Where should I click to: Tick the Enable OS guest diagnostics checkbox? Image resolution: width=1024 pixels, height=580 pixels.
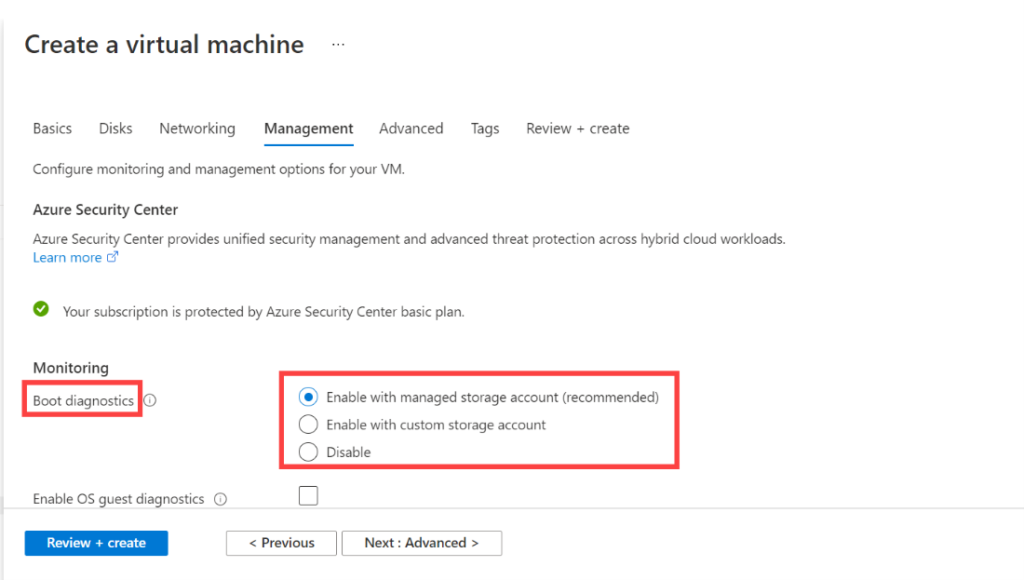(x=309, y=496)
